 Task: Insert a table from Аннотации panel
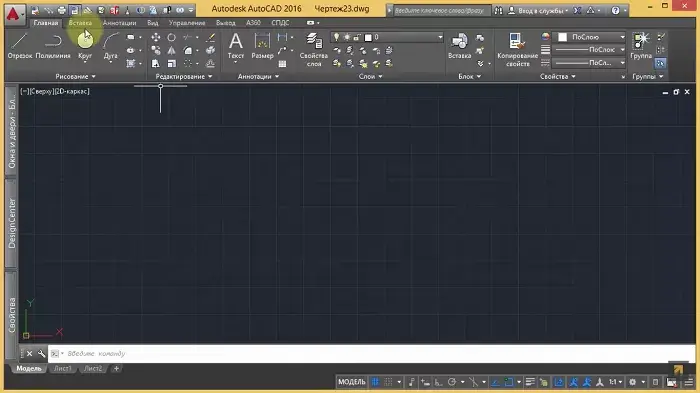(x=282, y=64)
